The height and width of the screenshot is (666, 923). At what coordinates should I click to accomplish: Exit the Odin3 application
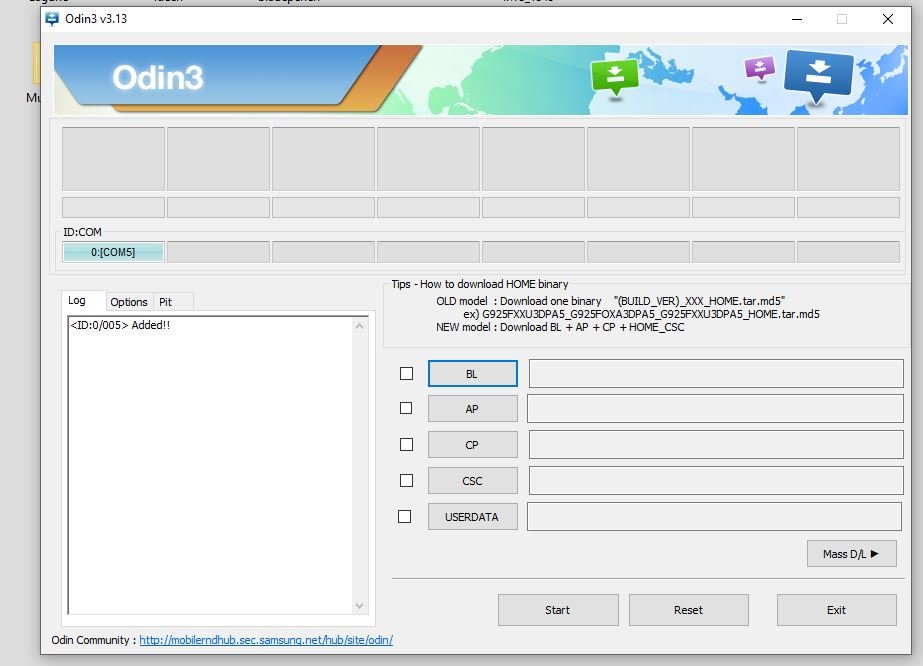coord(836,610)
